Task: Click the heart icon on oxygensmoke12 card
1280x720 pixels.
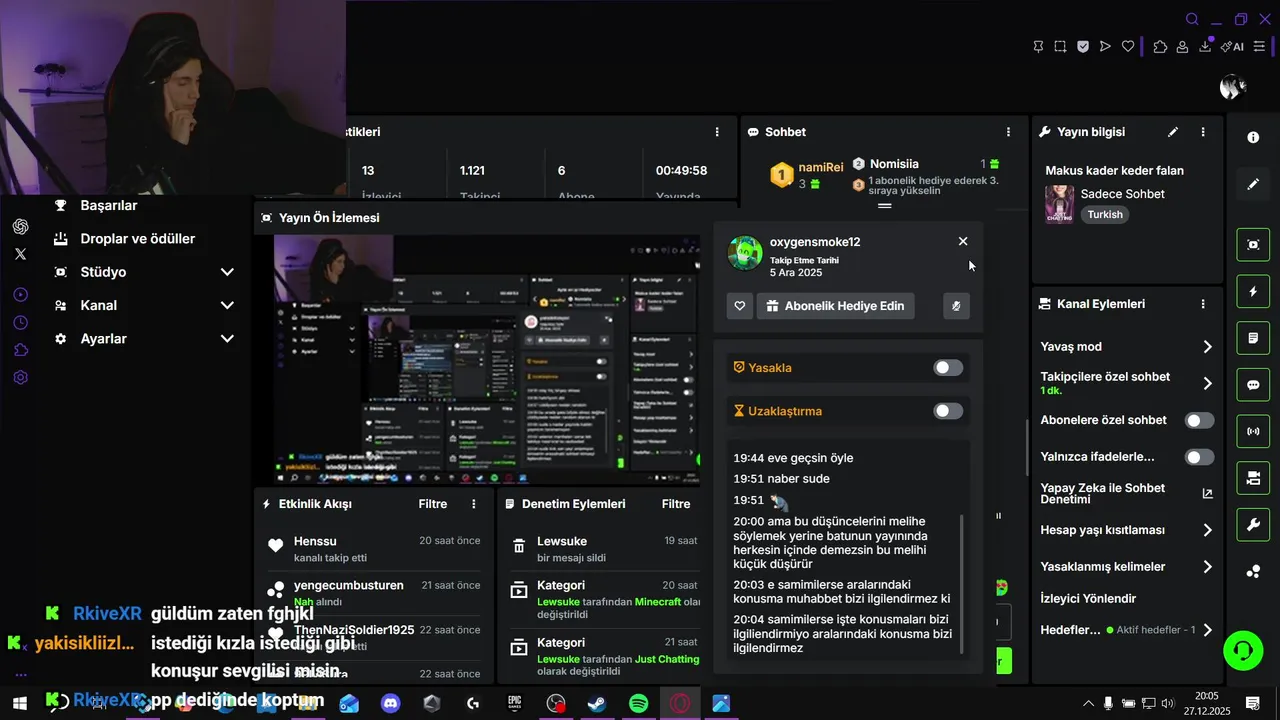Action: 739,306
